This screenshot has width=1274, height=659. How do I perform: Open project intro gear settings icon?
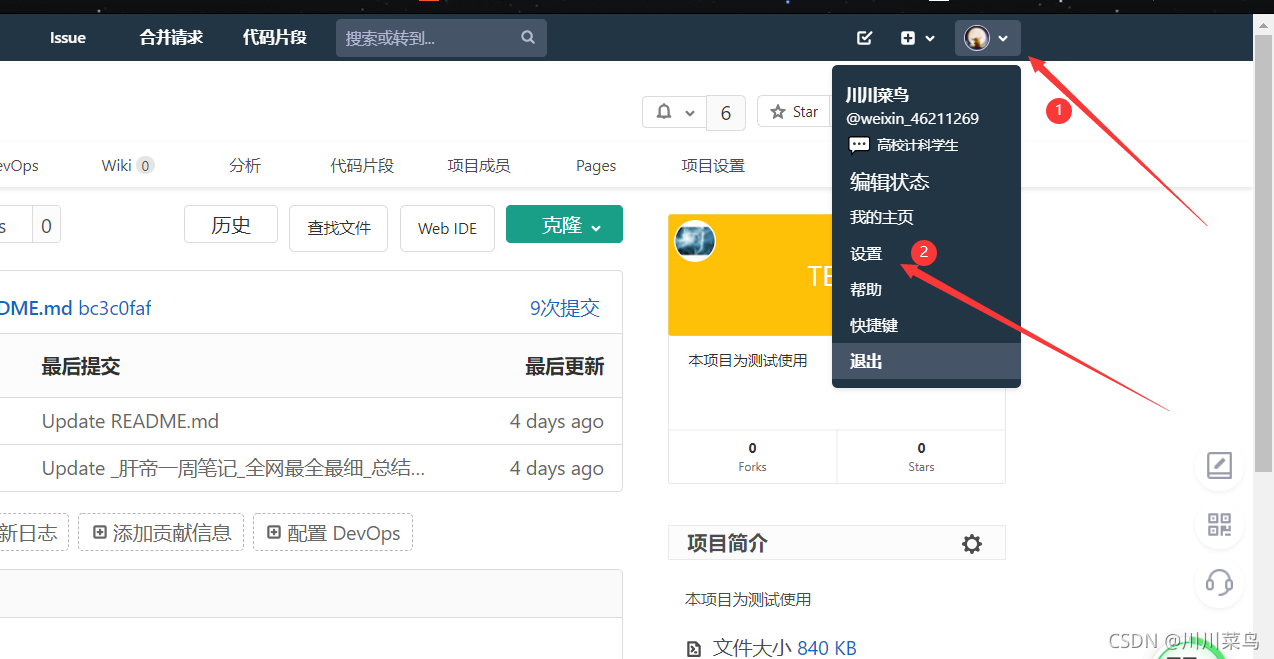click(971, 544)
